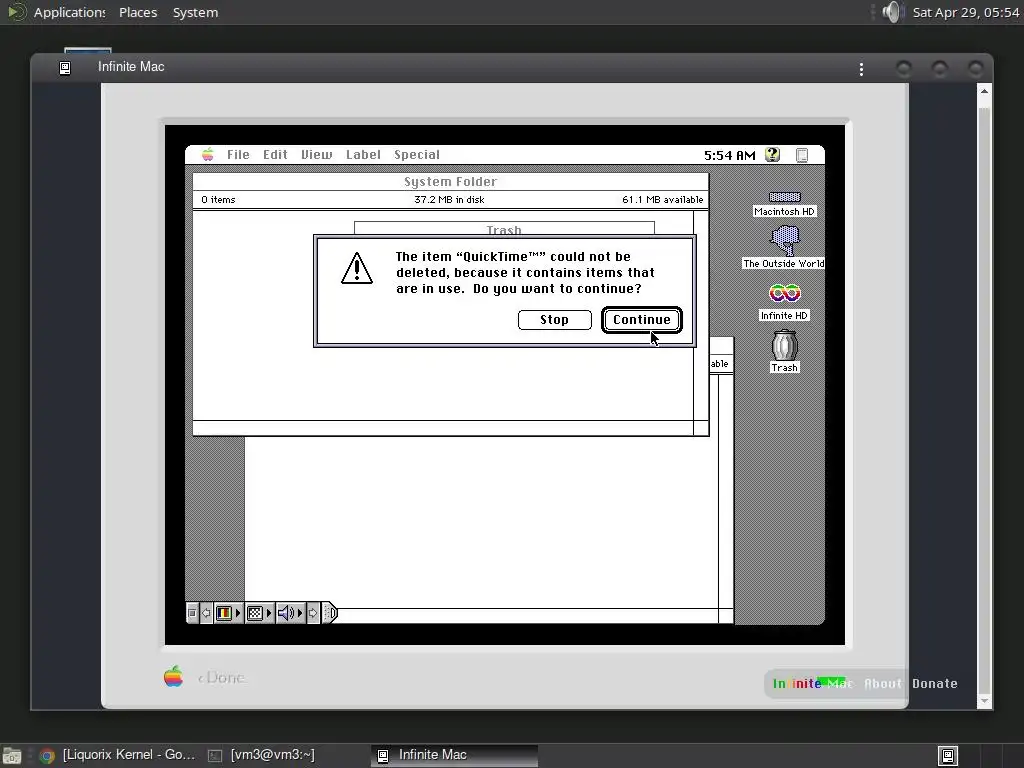Open the Label menu
The image size is (1024, 768).
[363, 155]
